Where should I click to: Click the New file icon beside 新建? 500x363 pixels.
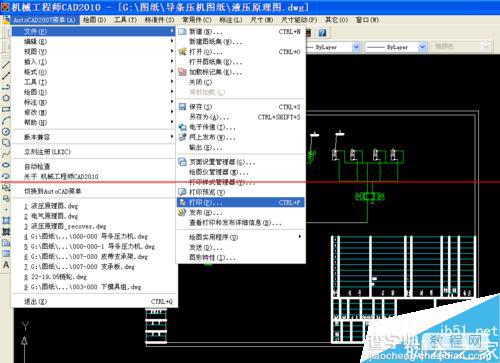(x=182, y=32)
